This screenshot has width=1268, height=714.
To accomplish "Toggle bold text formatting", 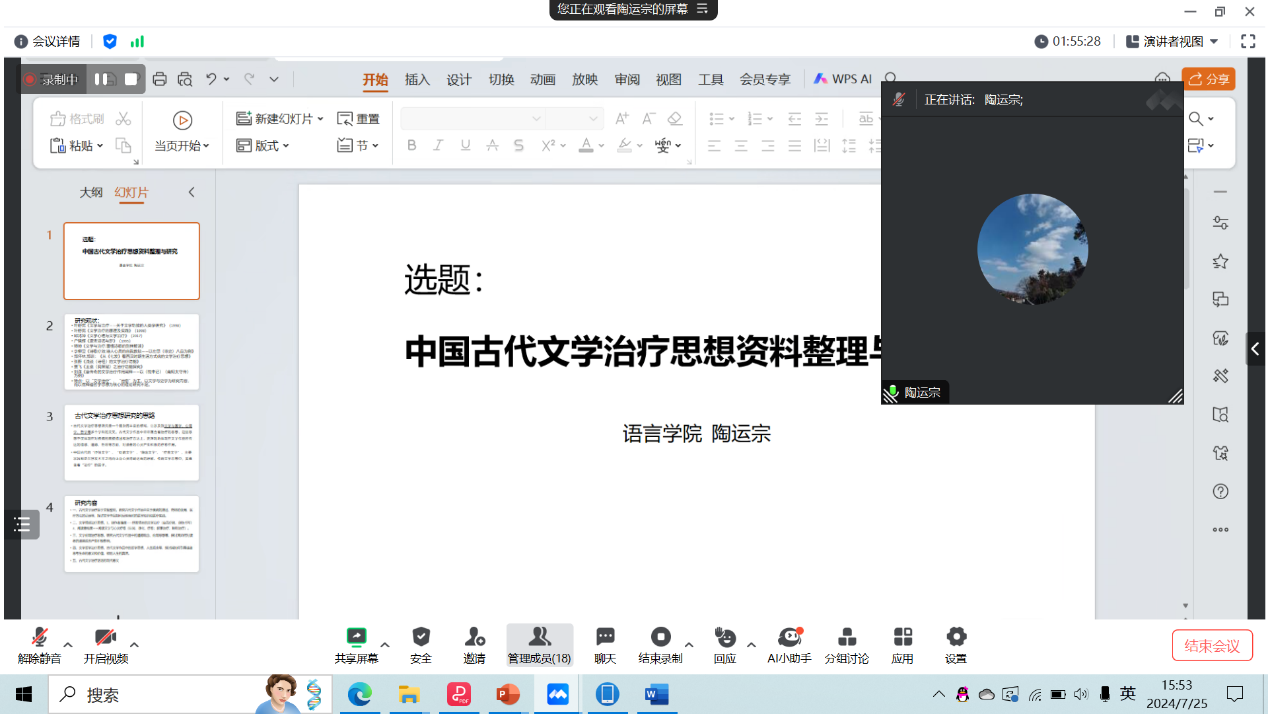I will click(411, 146).
